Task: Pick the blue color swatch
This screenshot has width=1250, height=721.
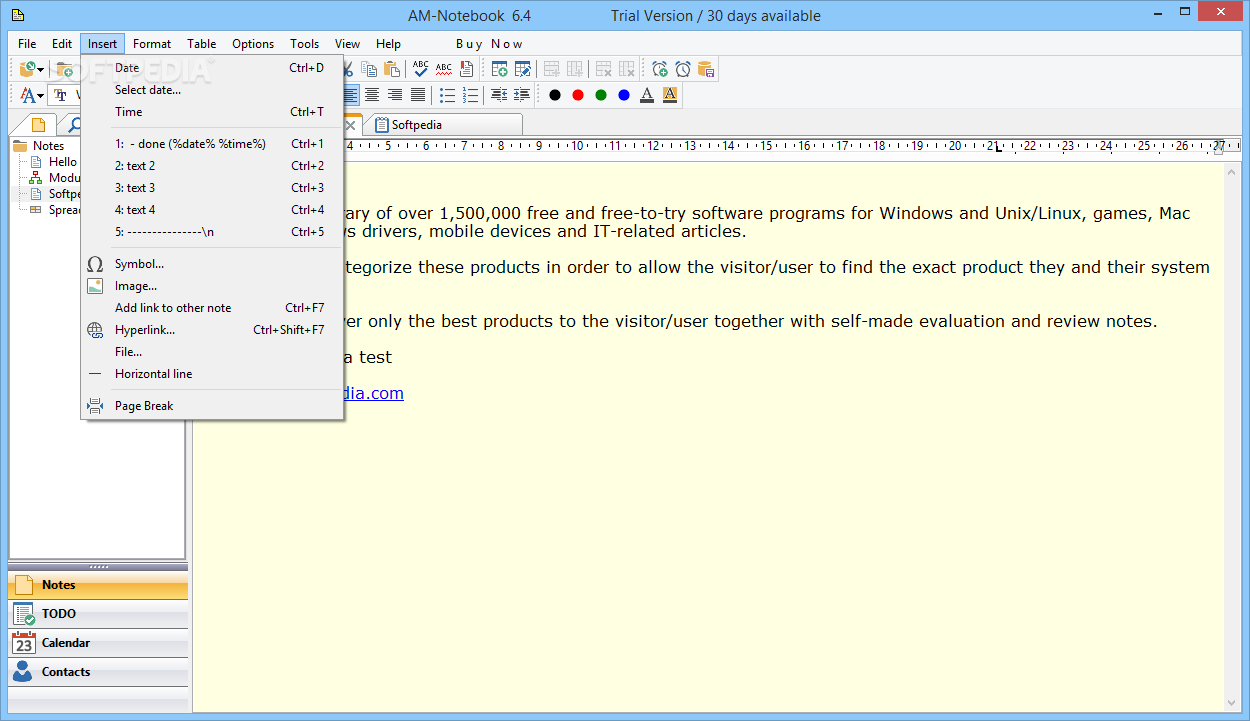Action: point(624,95)
